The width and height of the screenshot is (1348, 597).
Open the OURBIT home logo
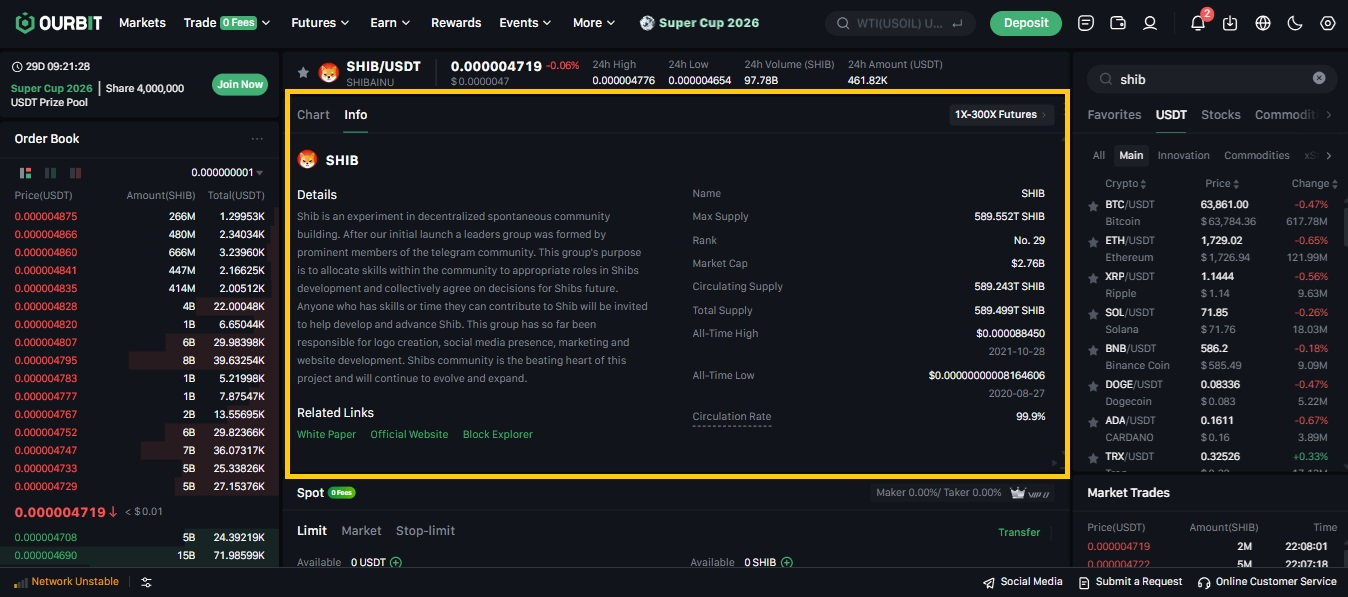[x=58, y=22]
